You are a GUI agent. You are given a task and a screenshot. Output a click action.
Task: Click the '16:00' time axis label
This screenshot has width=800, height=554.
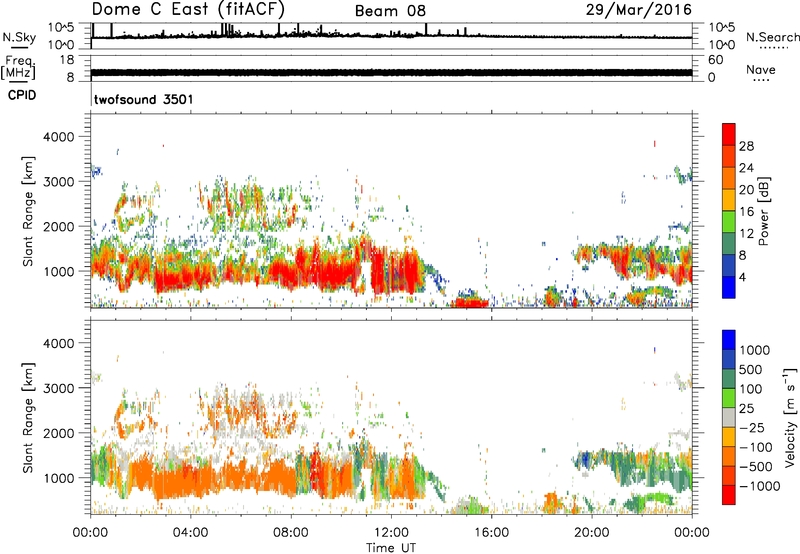click(x=491, y=533)
